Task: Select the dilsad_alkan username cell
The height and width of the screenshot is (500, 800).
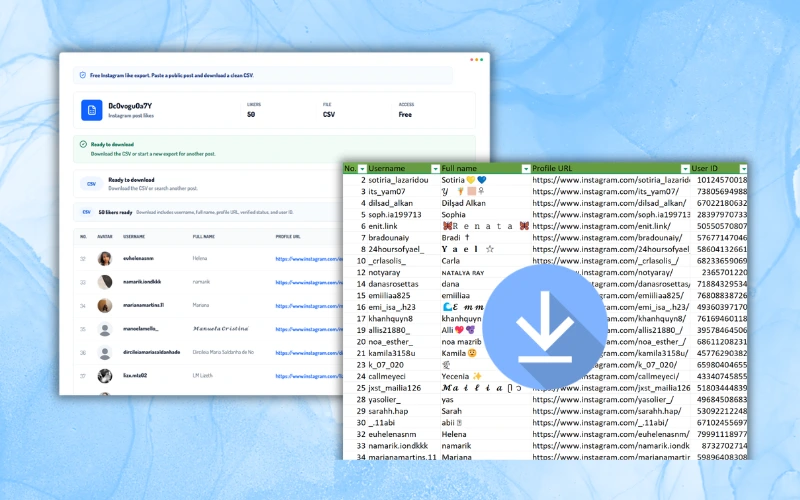Action: pos(403,203)
